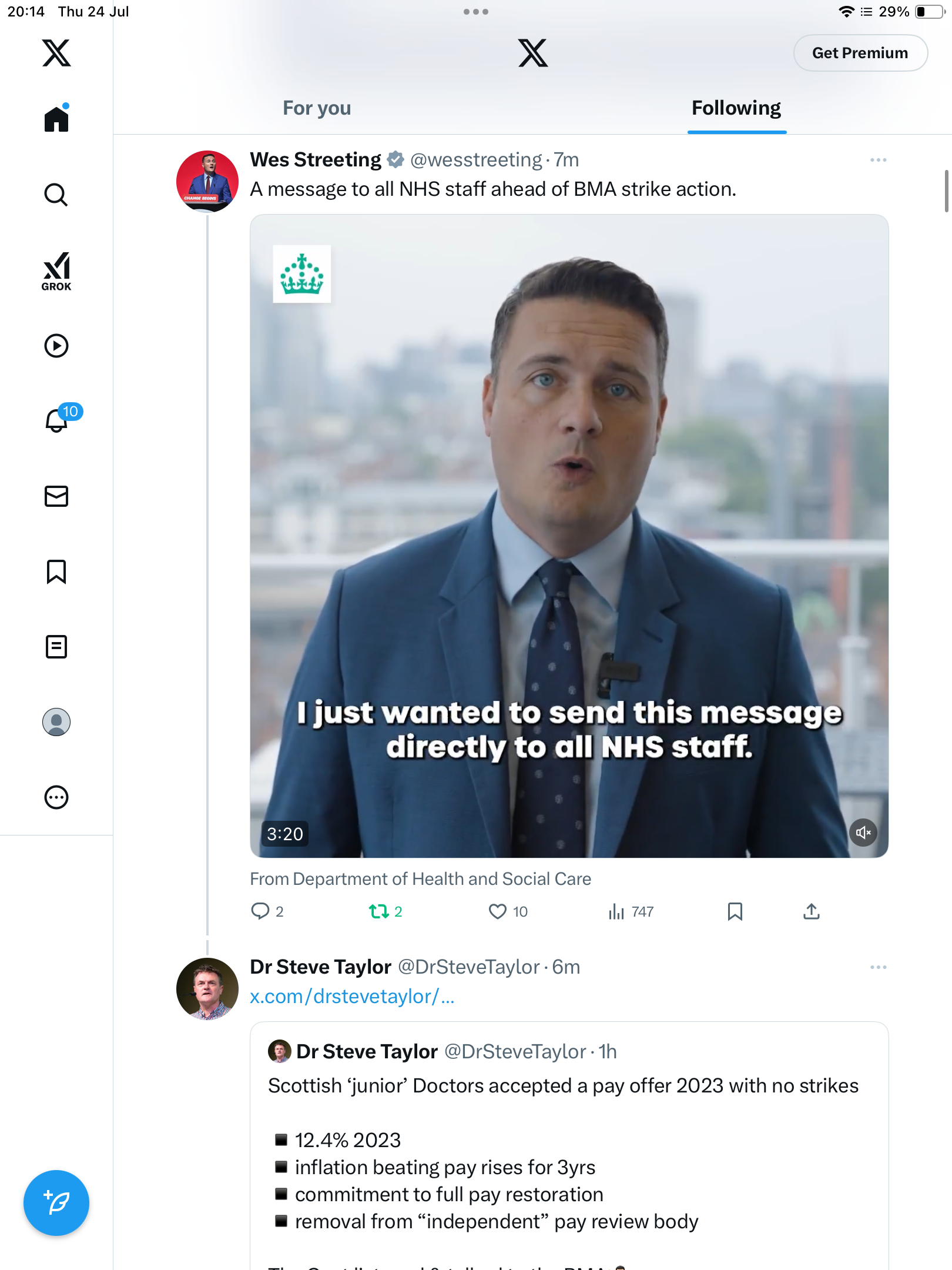The height and width of the screenshot is (1270, 952).
Task: Bookmark the Wes Streeting post
Action: point(735,911)
